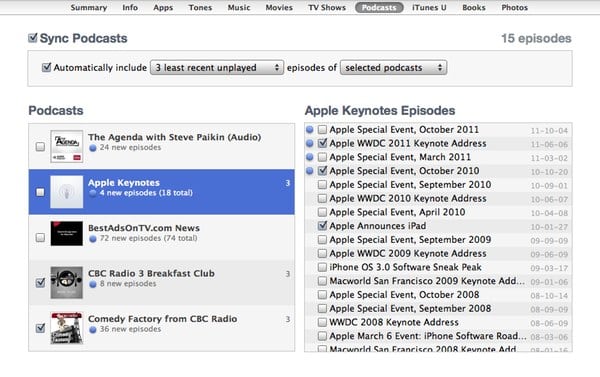Screen dimensions: 600x377
Task: Select 'The Agenda with Steve Paikin (Audio)' title
Action: pos(174,137)
